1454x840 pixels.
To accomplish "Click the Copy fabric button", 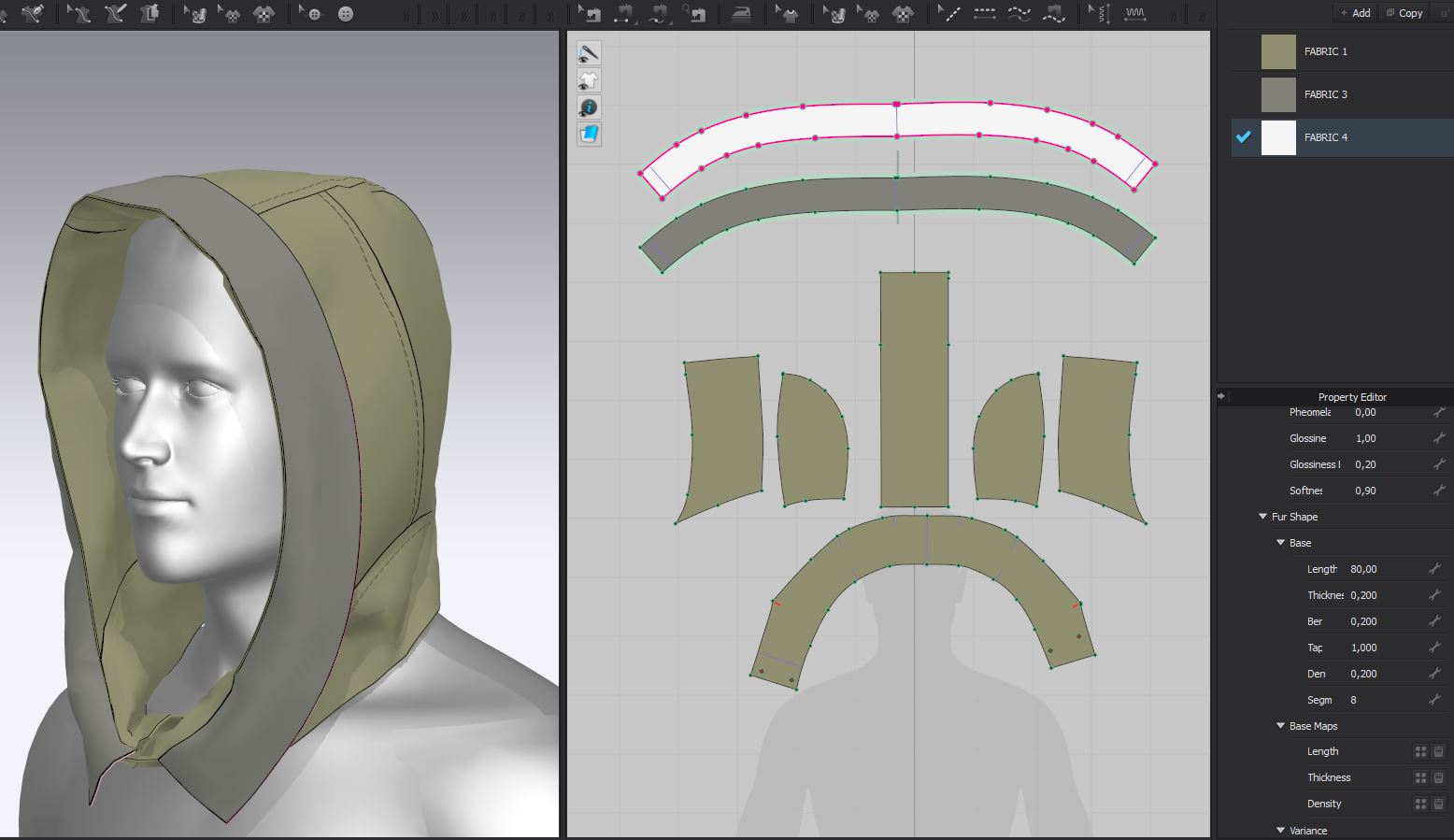I will (x=1404, y=13).
